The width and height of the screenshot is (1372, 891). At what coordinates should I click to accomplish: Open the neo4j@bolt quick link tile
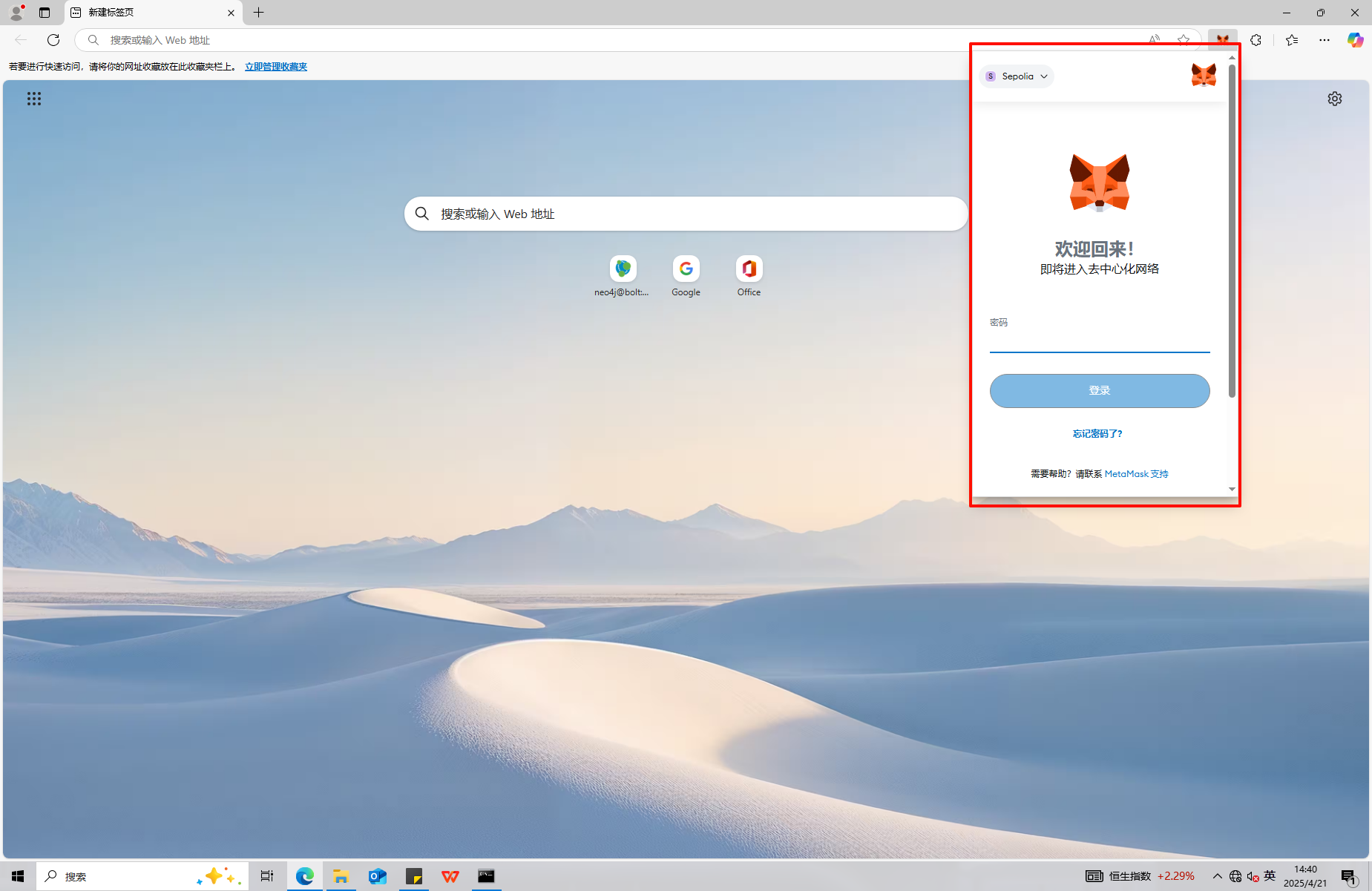[x=623, y=277]
